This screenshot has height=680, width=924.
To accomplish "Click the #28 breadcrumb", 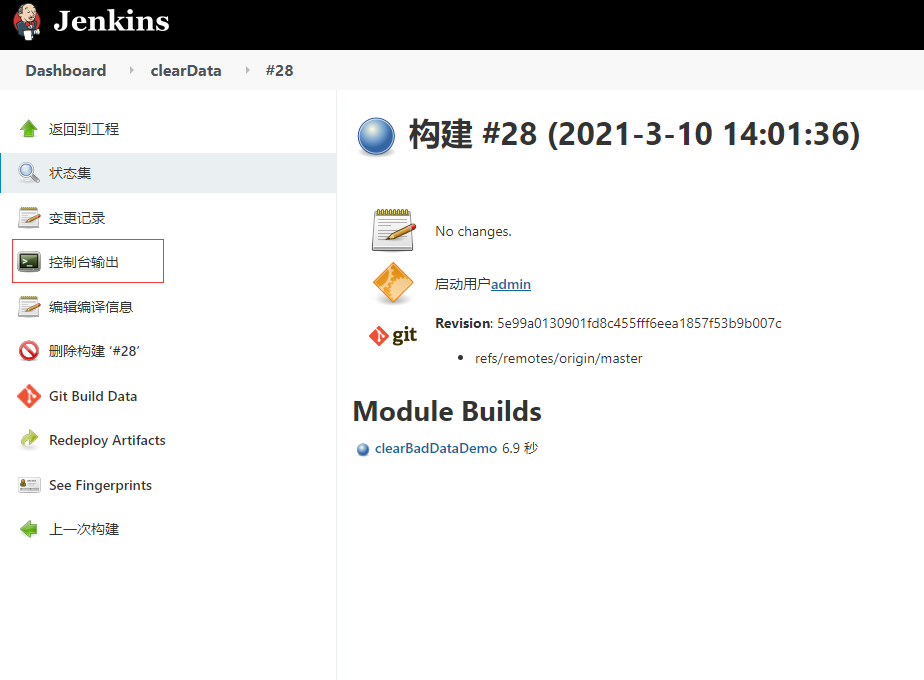I will [x=279, y=71].
